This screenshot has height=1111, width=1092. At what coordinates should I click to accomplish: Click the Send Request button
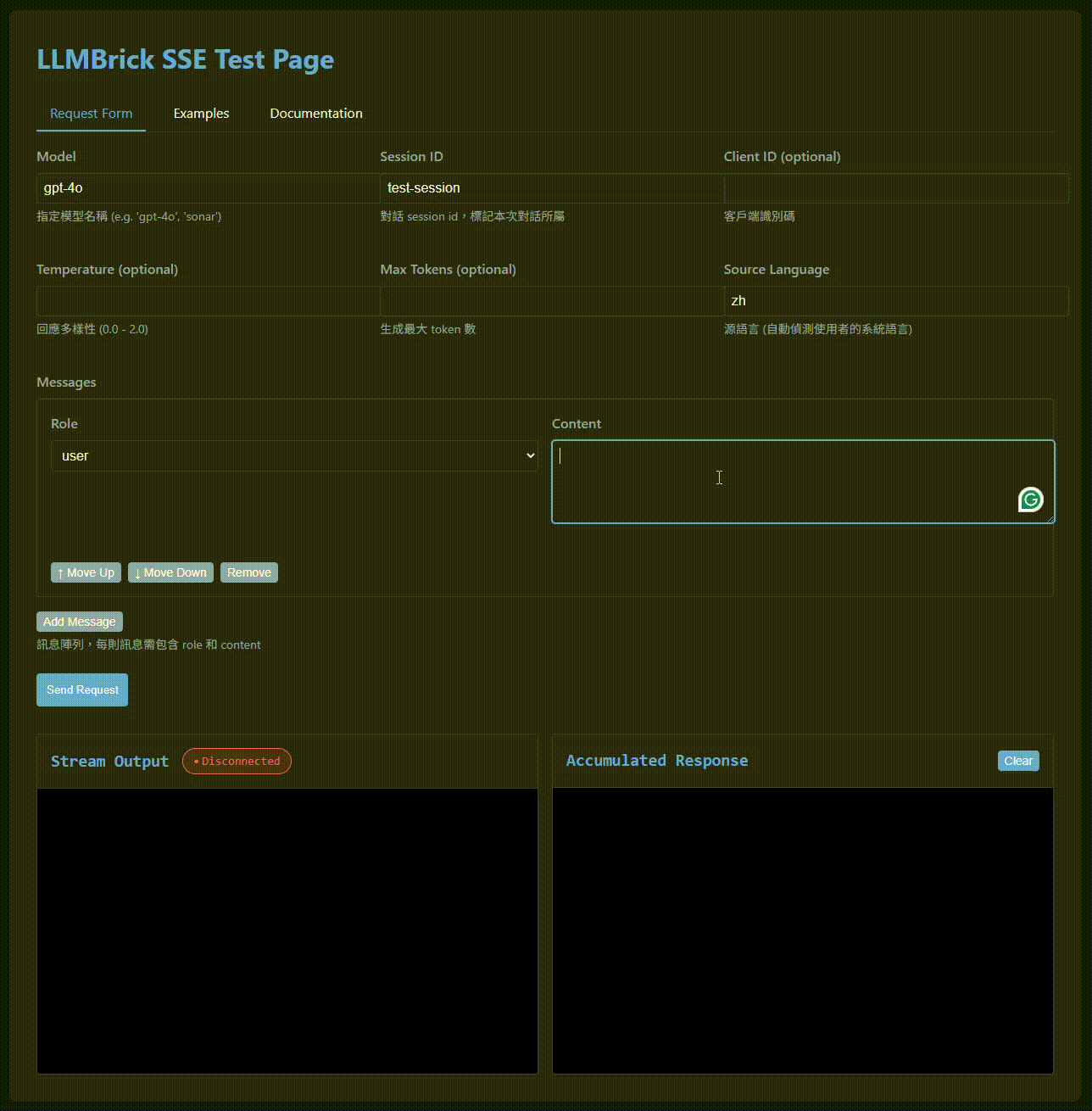click(82, 689)
